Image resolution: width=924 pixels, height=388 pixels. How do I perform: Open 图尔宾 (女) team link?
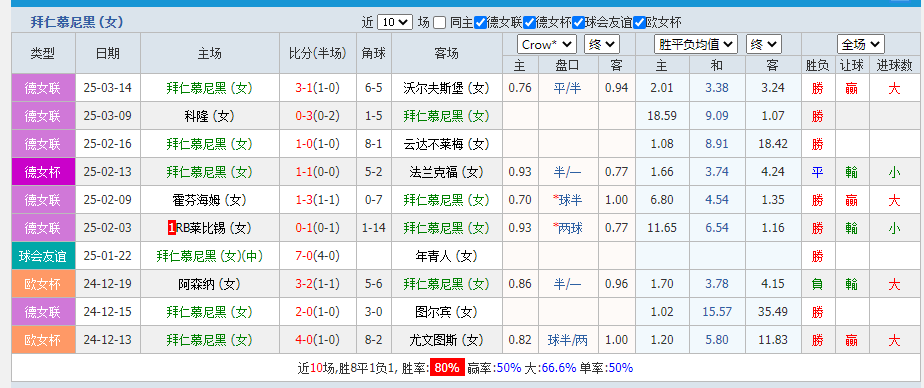pos(447,311)
